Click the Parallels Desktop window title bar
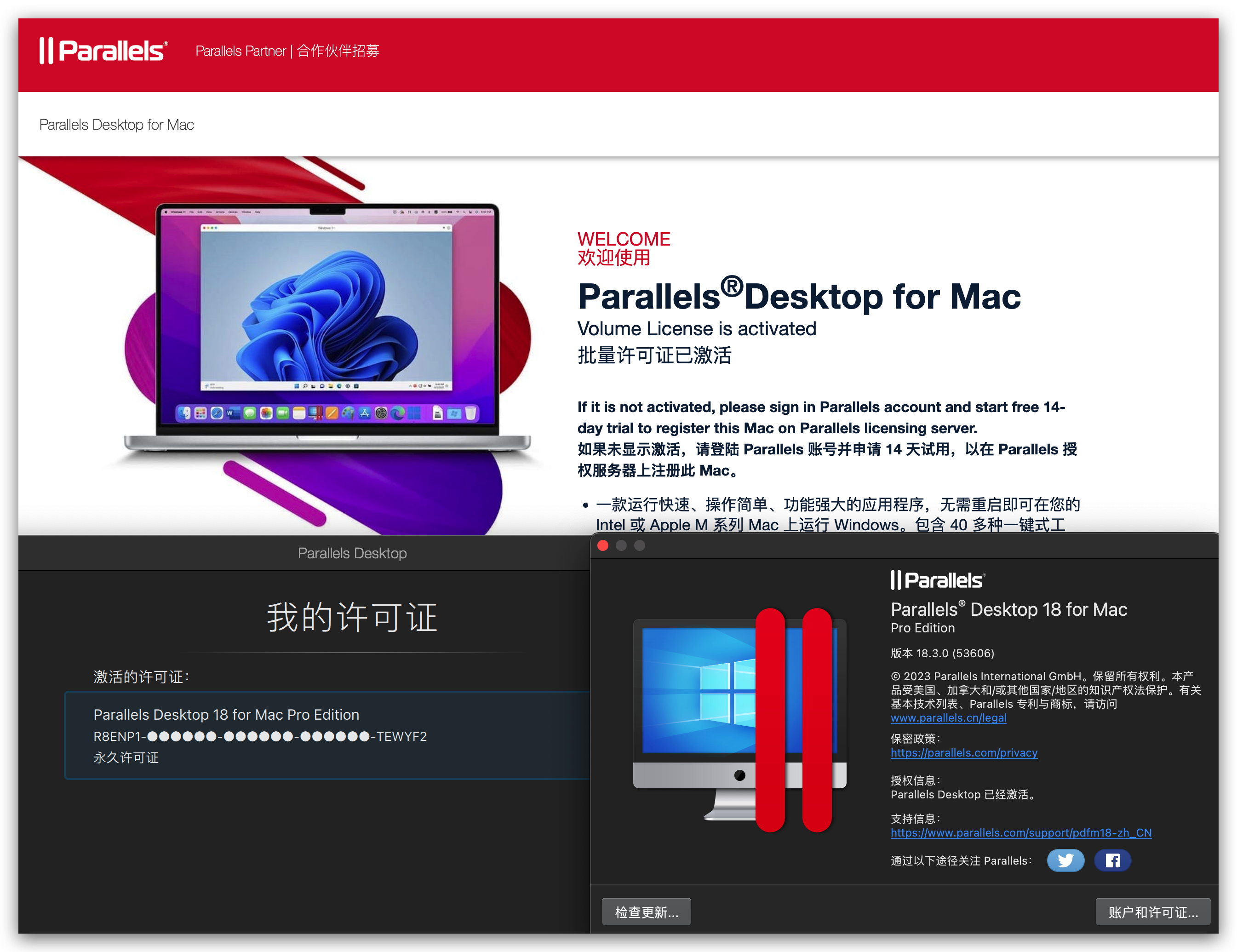1237x952 pixels. pyautogui.click(x=352, y=553)
